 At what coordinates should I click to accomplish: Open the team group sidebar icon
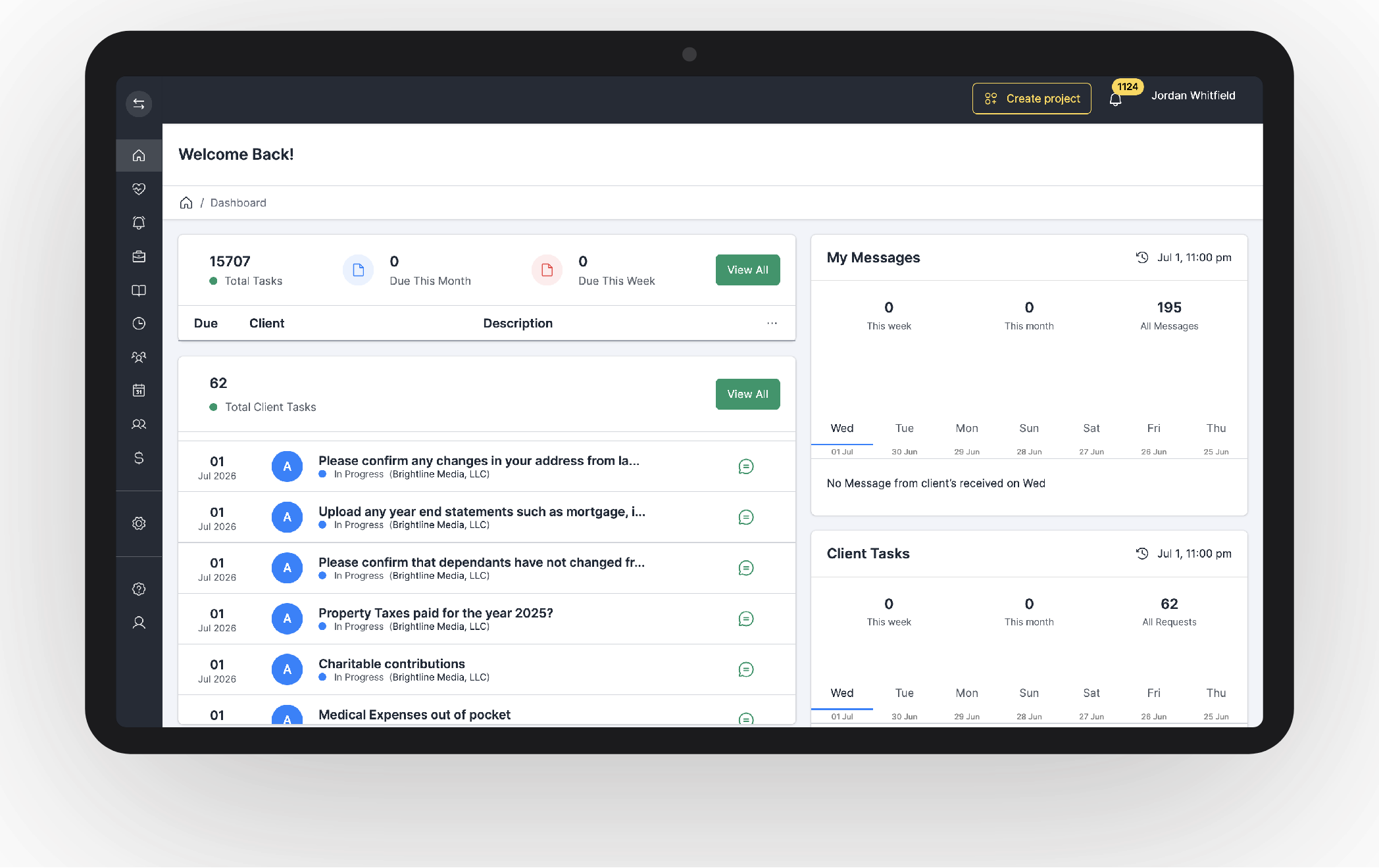(139, 357)
